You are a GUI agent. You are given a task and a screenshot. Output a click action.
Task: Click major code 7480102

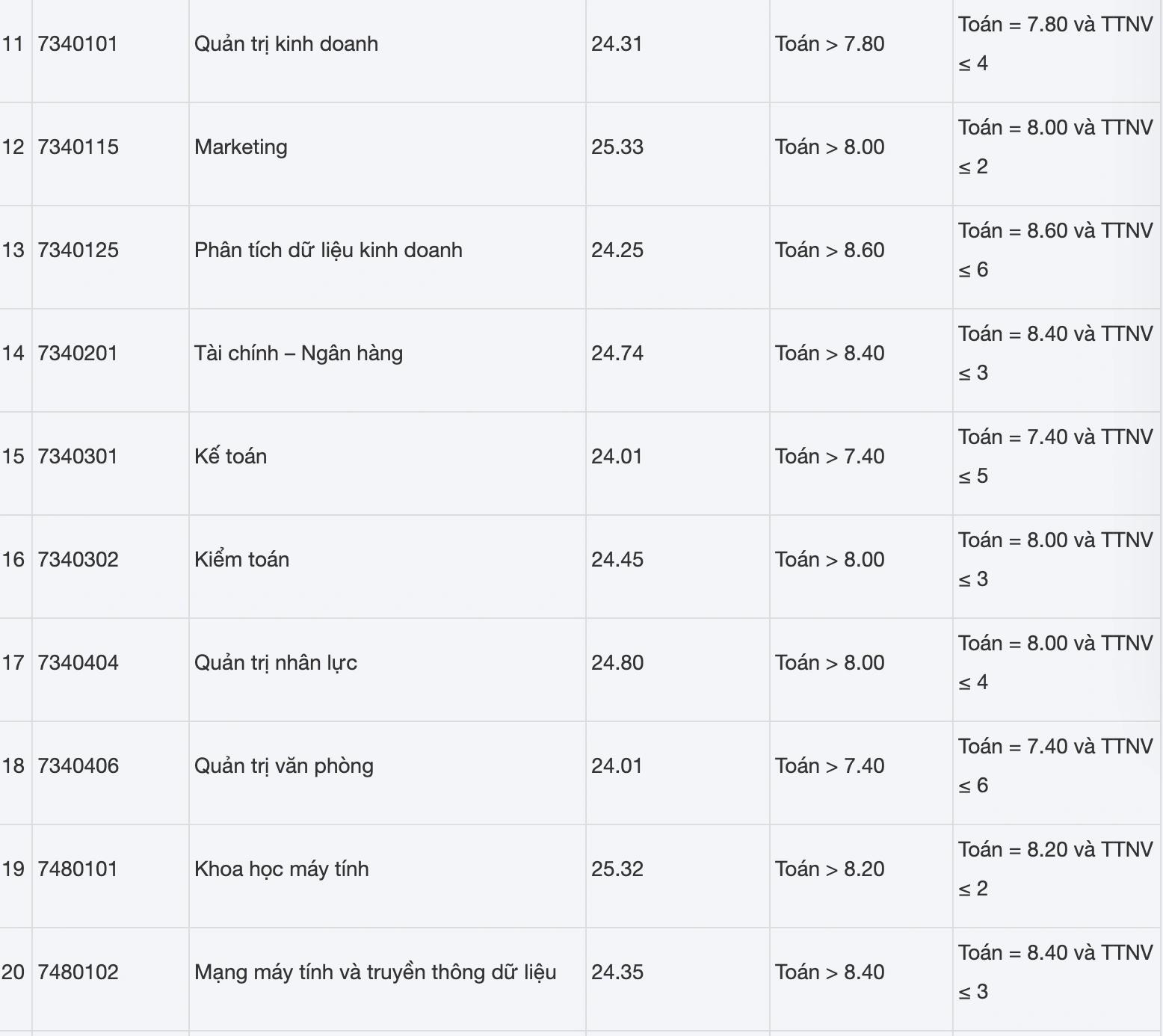[x=78, y=972]
